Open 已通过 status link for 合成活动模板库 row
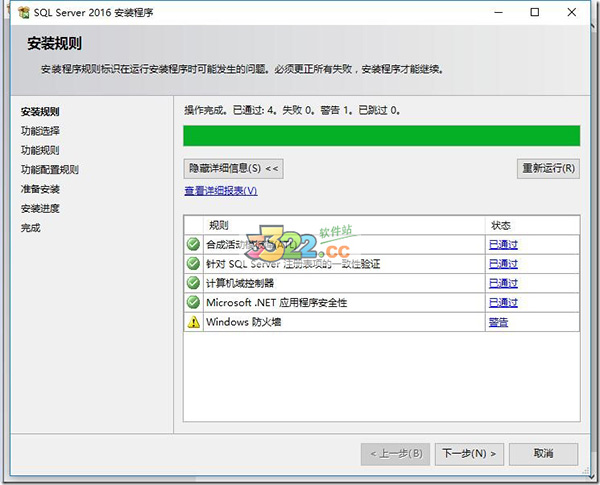The image size is (600, 485). click(x=503, y=245)
